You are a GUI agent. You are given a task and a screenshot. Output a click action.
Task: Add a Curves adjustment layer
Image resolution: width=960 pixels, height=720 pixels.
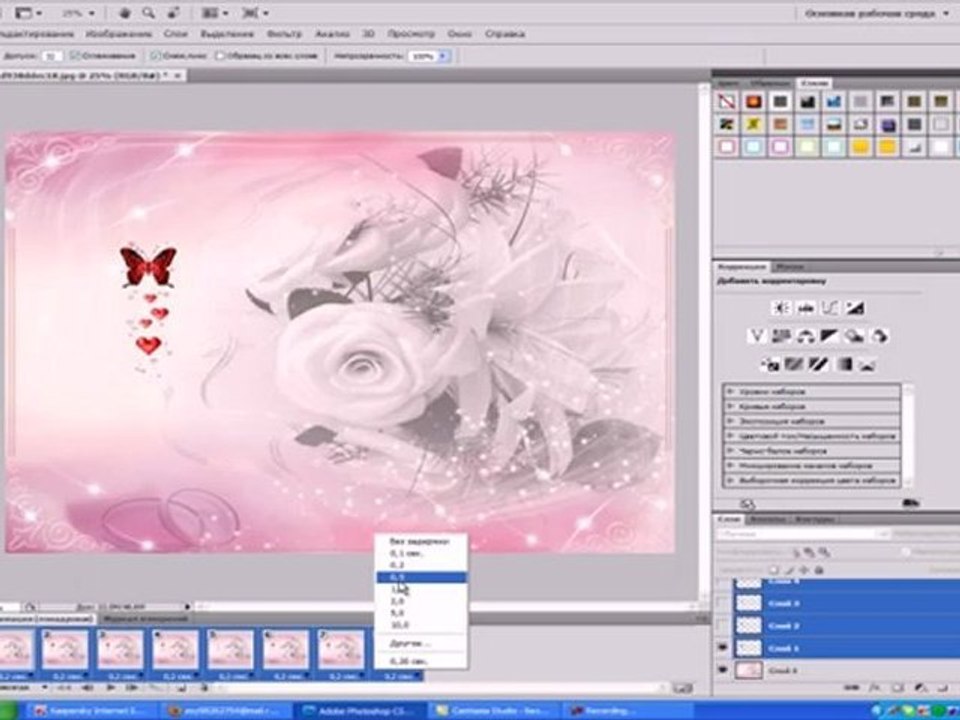coord(830,308)
